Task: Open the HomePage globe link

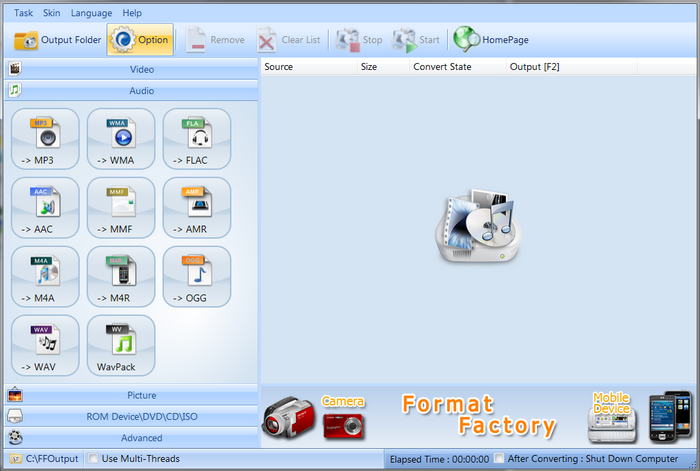Action: (x=491, y=40)
